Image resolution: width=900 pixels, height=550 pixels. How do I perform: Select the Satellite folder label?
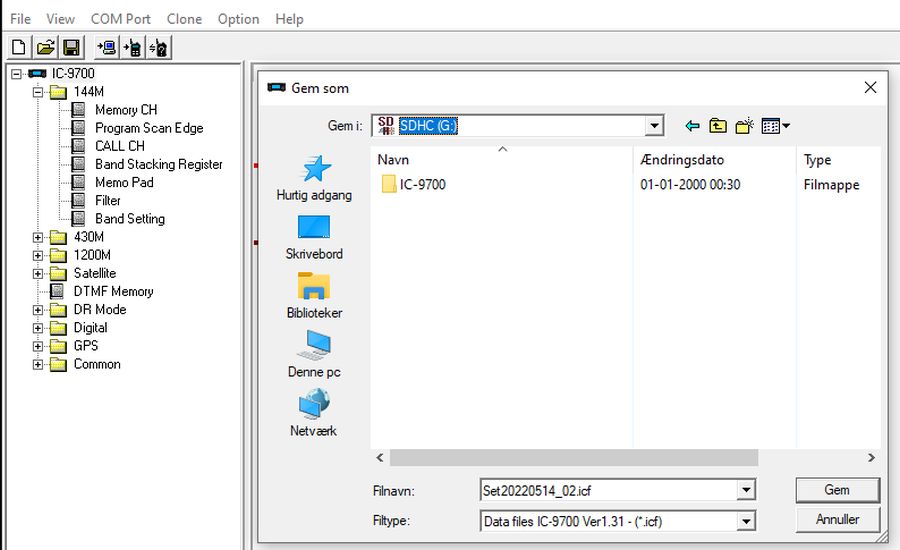tap(95, 273)
